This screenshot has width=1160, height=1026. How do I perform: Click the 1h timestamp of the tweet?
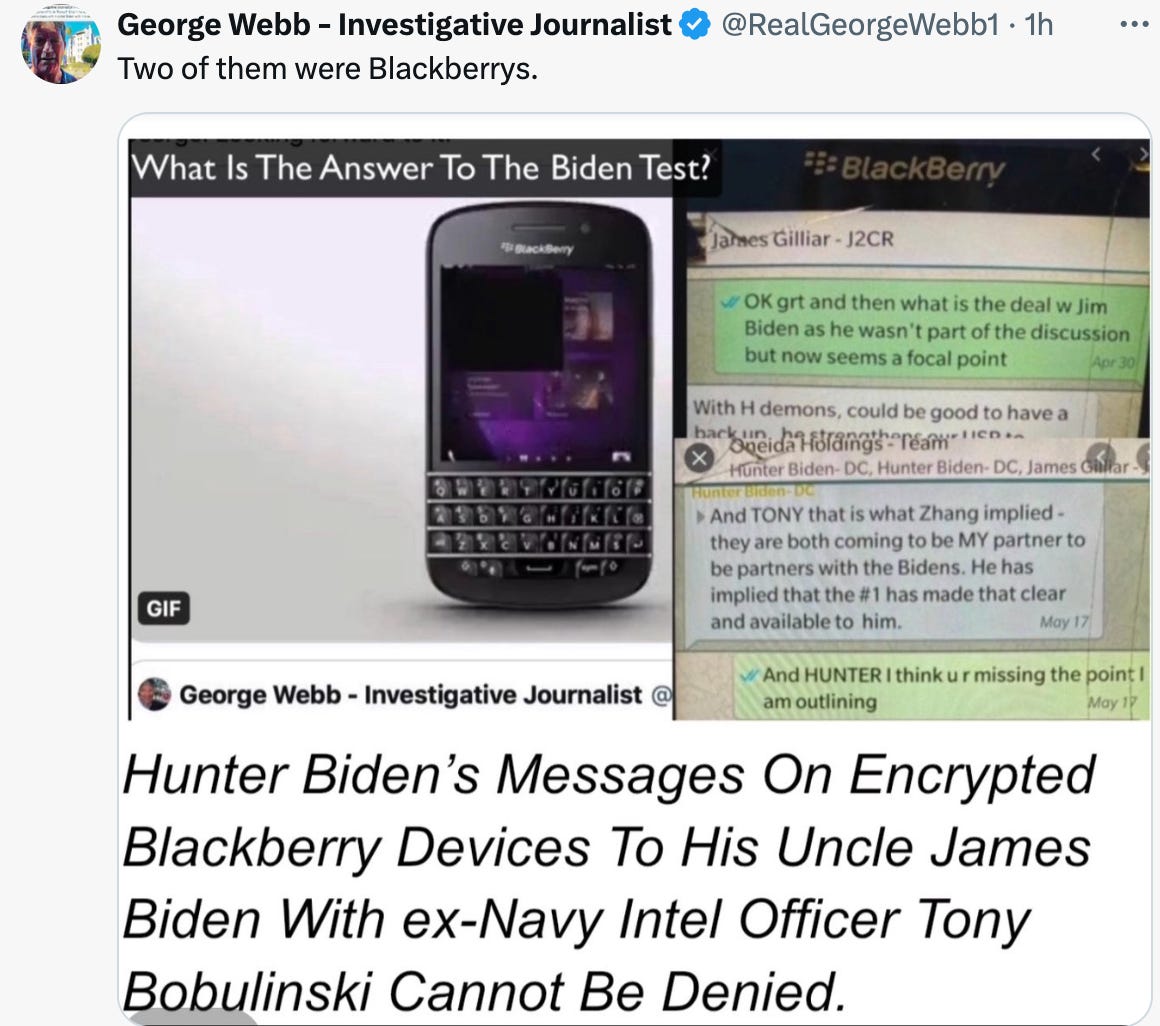coord(1039,25)
